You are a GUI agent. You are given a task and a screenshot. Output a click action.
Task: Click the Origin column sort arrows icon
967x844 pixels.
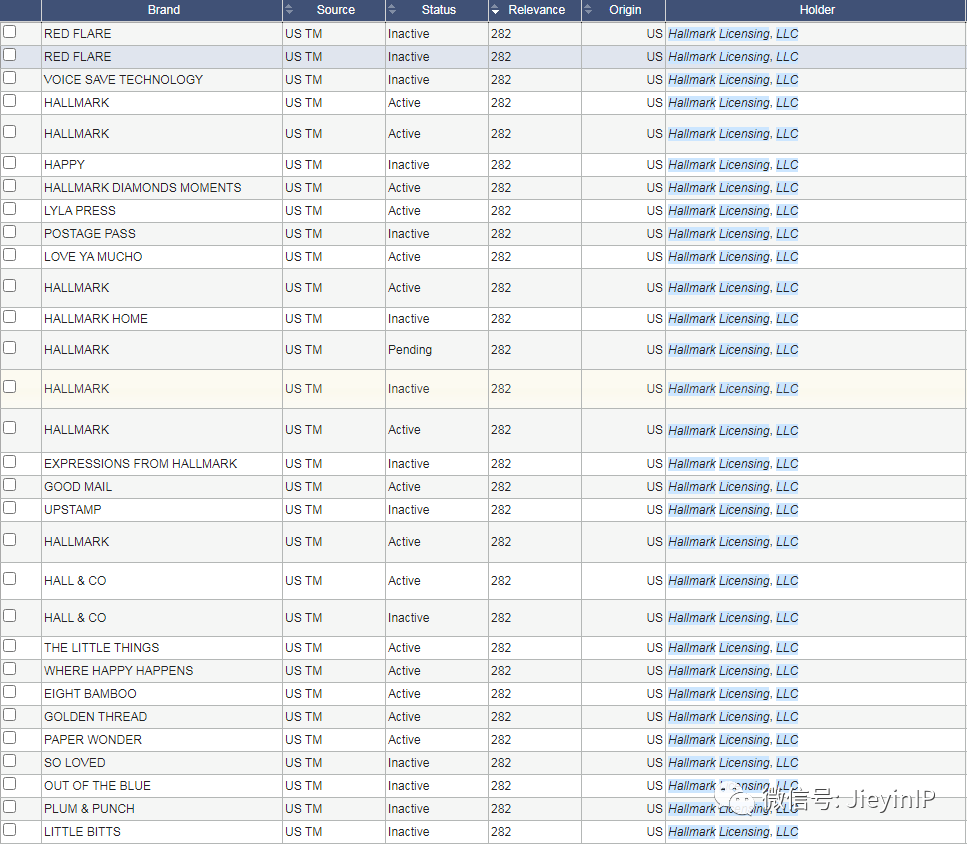pyautogui.click(x=588, y=10)
